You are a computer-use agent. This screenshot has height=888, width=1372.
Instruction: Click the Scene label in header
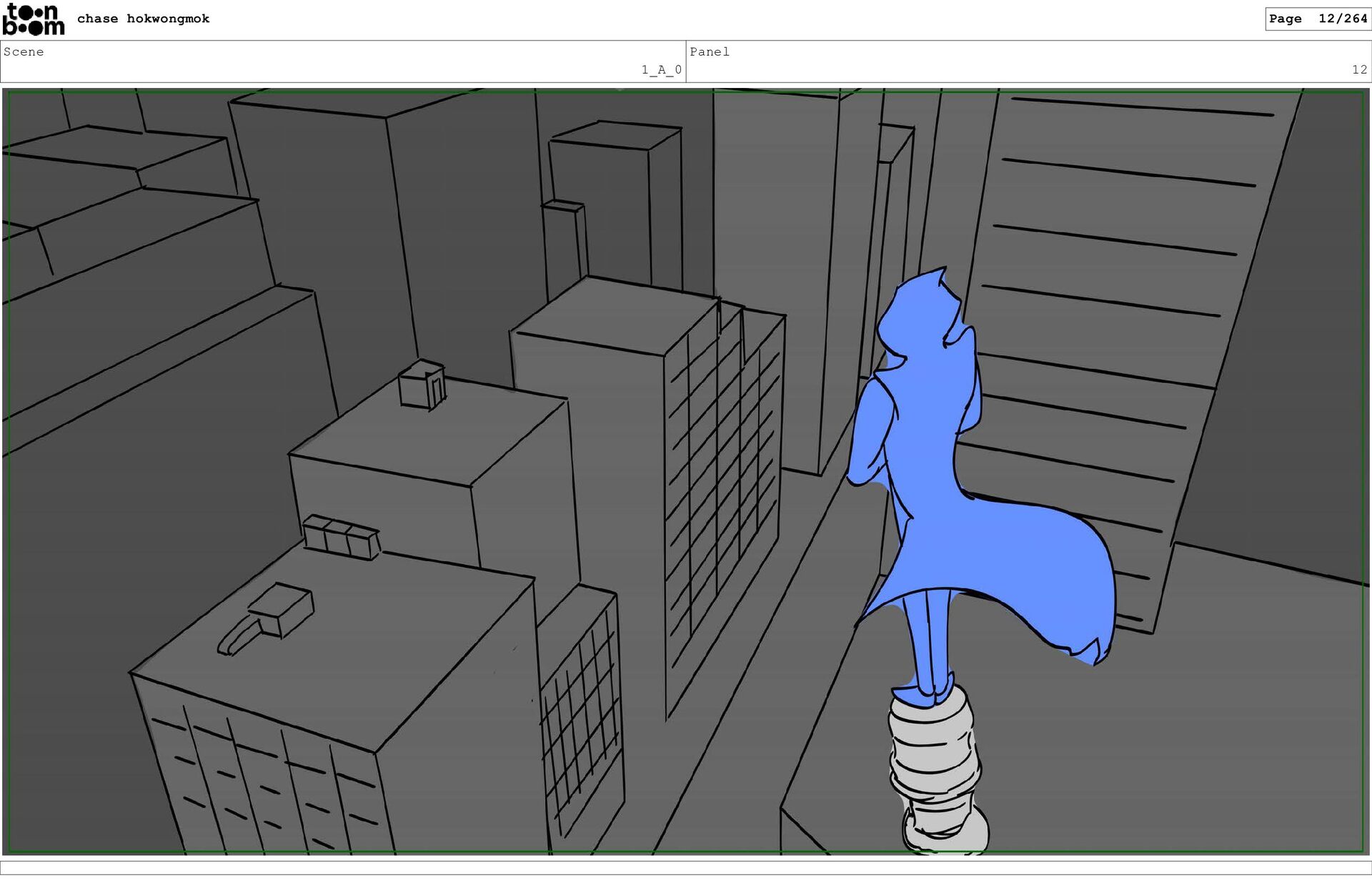coord(24,51)
